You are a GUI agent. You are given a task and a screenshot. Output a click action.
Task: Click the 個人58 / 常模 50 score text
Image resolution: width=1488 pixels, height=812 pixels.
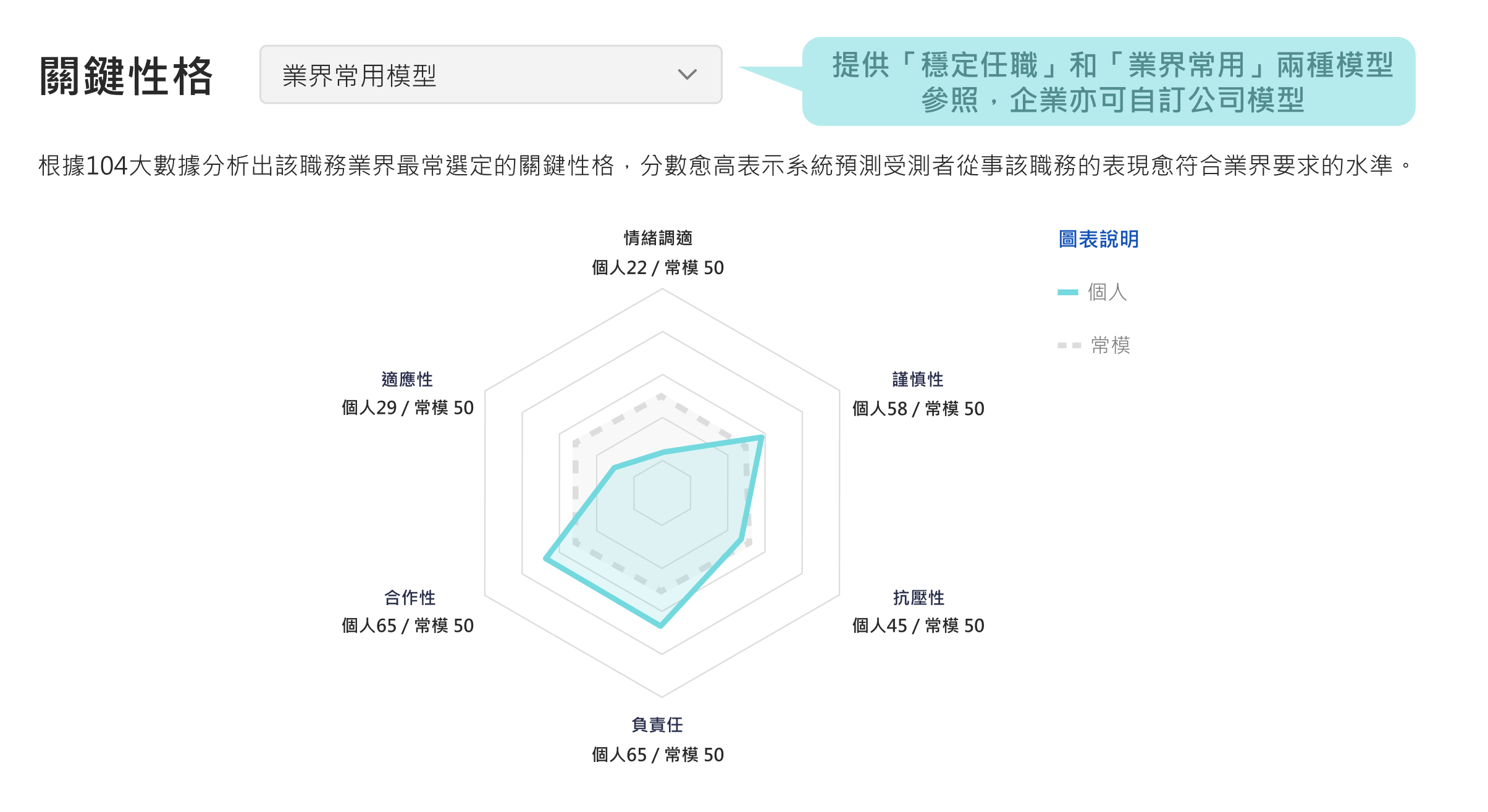(x=918, y=408)
